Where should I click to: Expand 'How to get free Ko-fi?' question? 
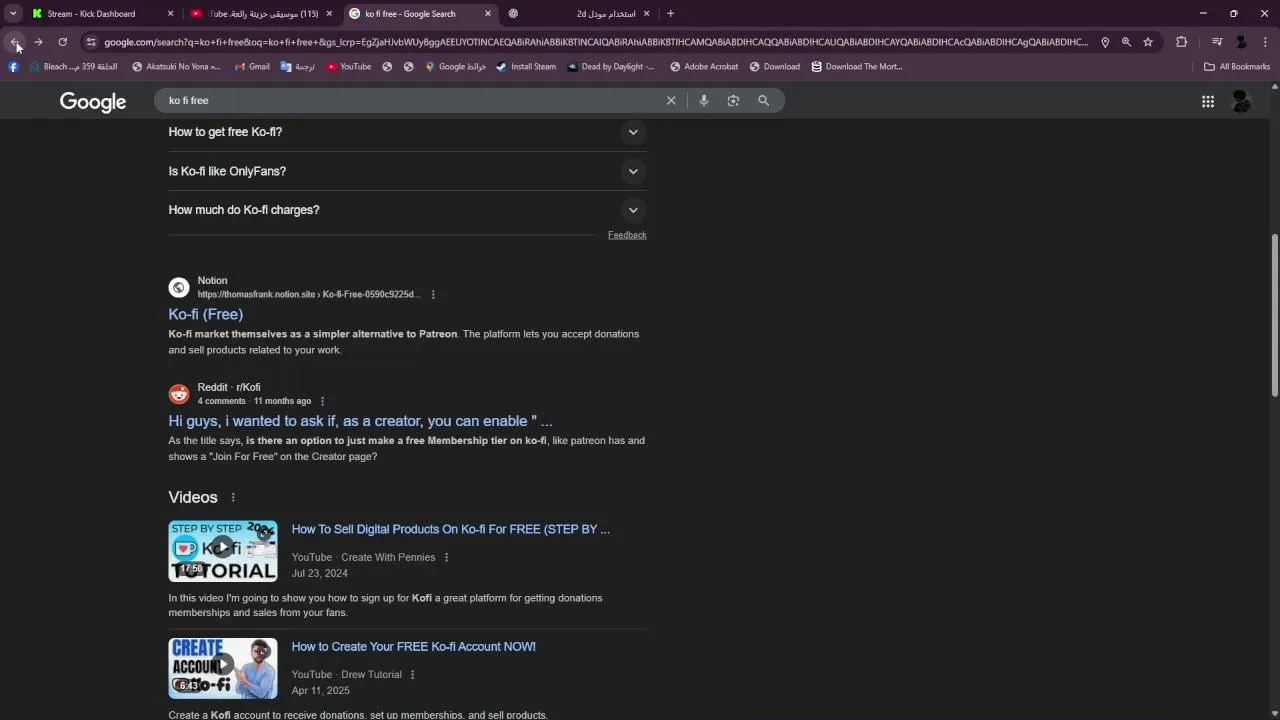point(407,132)
